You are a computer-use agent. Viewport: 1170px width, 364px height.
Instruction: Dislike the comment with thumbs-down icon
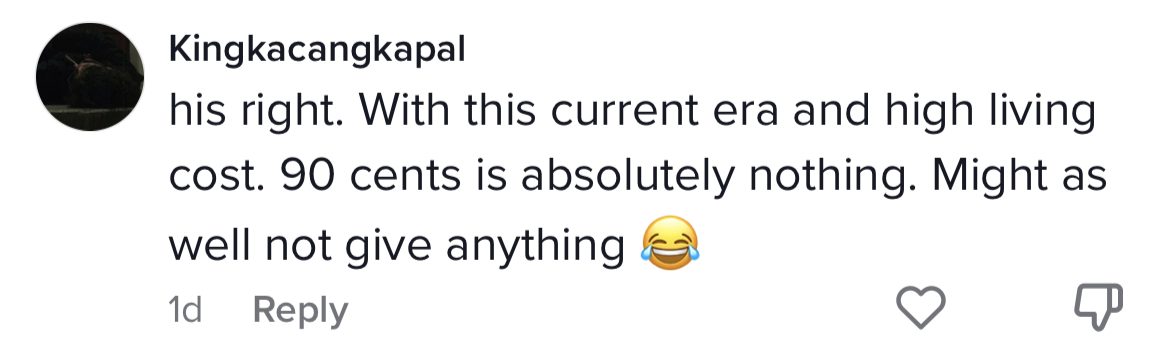[1098, 307]
